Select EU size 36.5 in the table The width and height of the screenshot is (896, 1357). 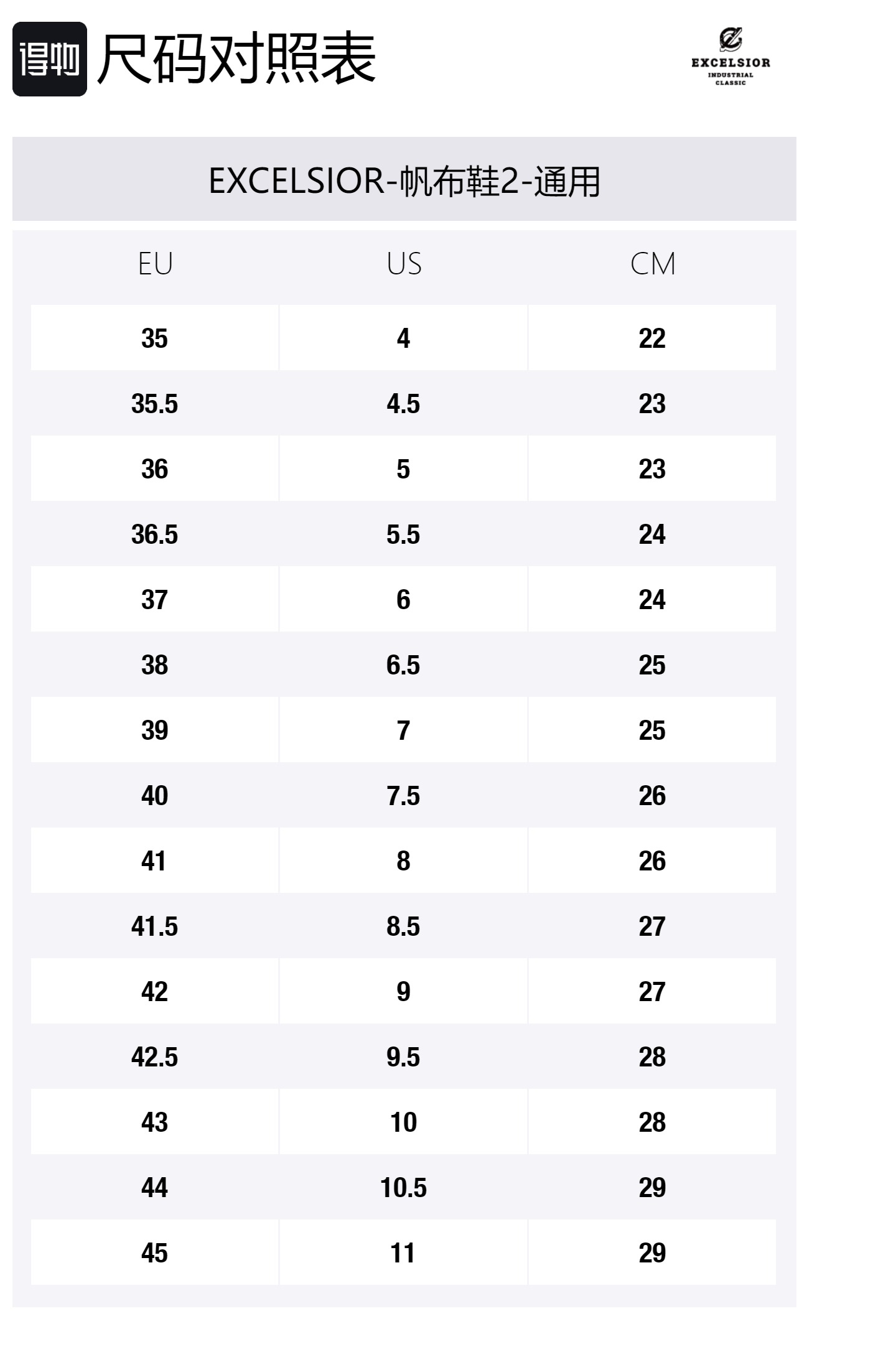tap(154, 534)
